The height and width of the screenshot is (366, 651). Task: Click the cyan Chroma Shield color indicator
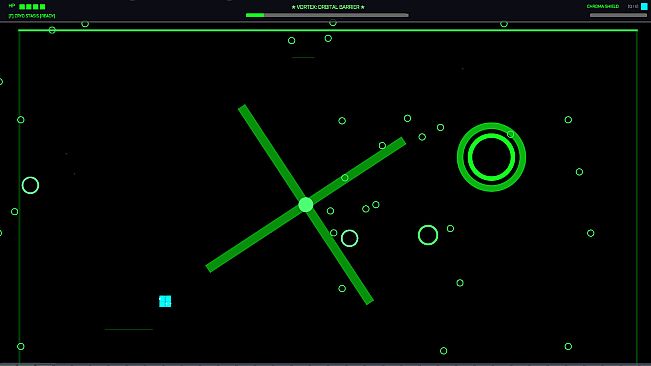(644, 6)
